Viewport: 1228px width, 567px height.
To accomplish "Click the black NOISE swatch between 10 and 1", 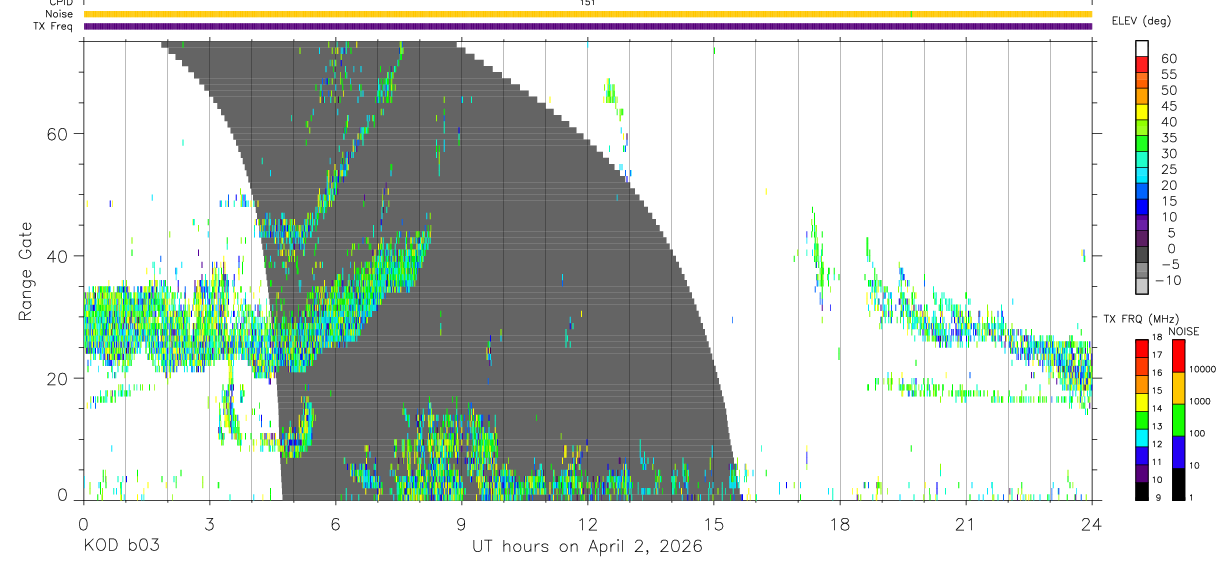I will pos(1178,483).
